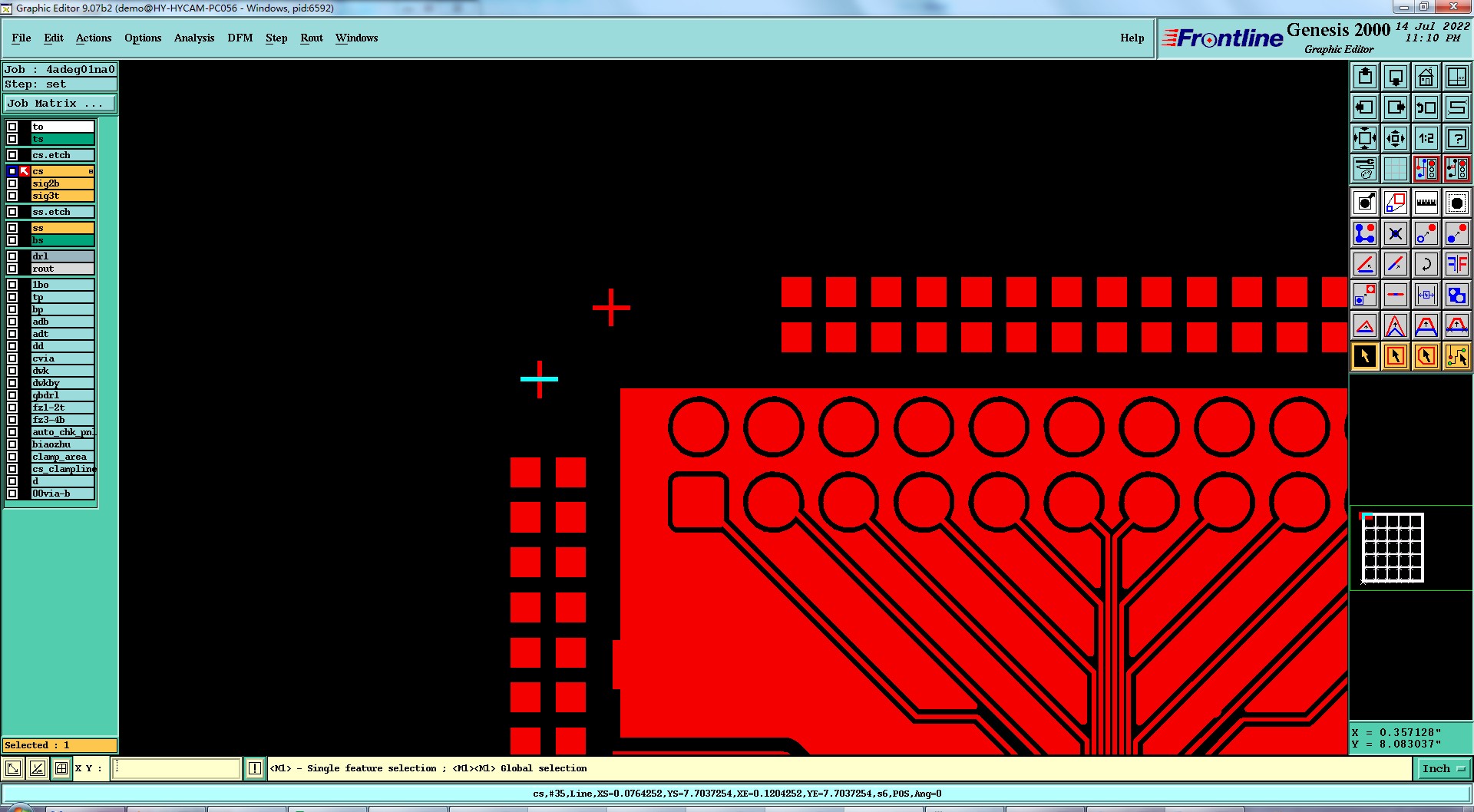Select the auto_chk_pnl layer row
The width and height of the screenshot is (1474, 812).
tap(62, 432)
